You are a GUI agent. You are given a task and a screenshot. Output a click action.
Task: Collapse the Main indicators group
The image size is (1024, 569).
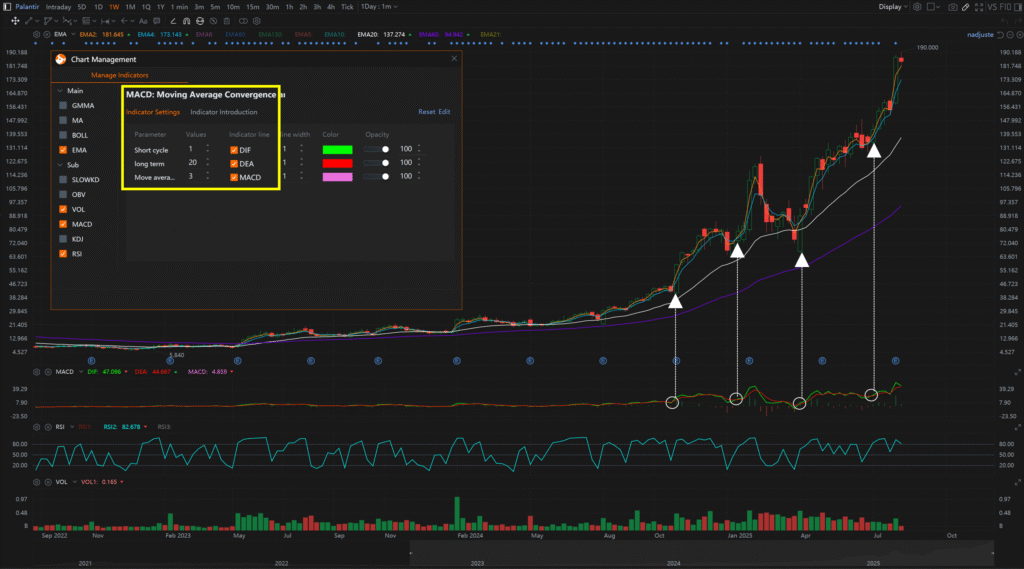point(58,90)
